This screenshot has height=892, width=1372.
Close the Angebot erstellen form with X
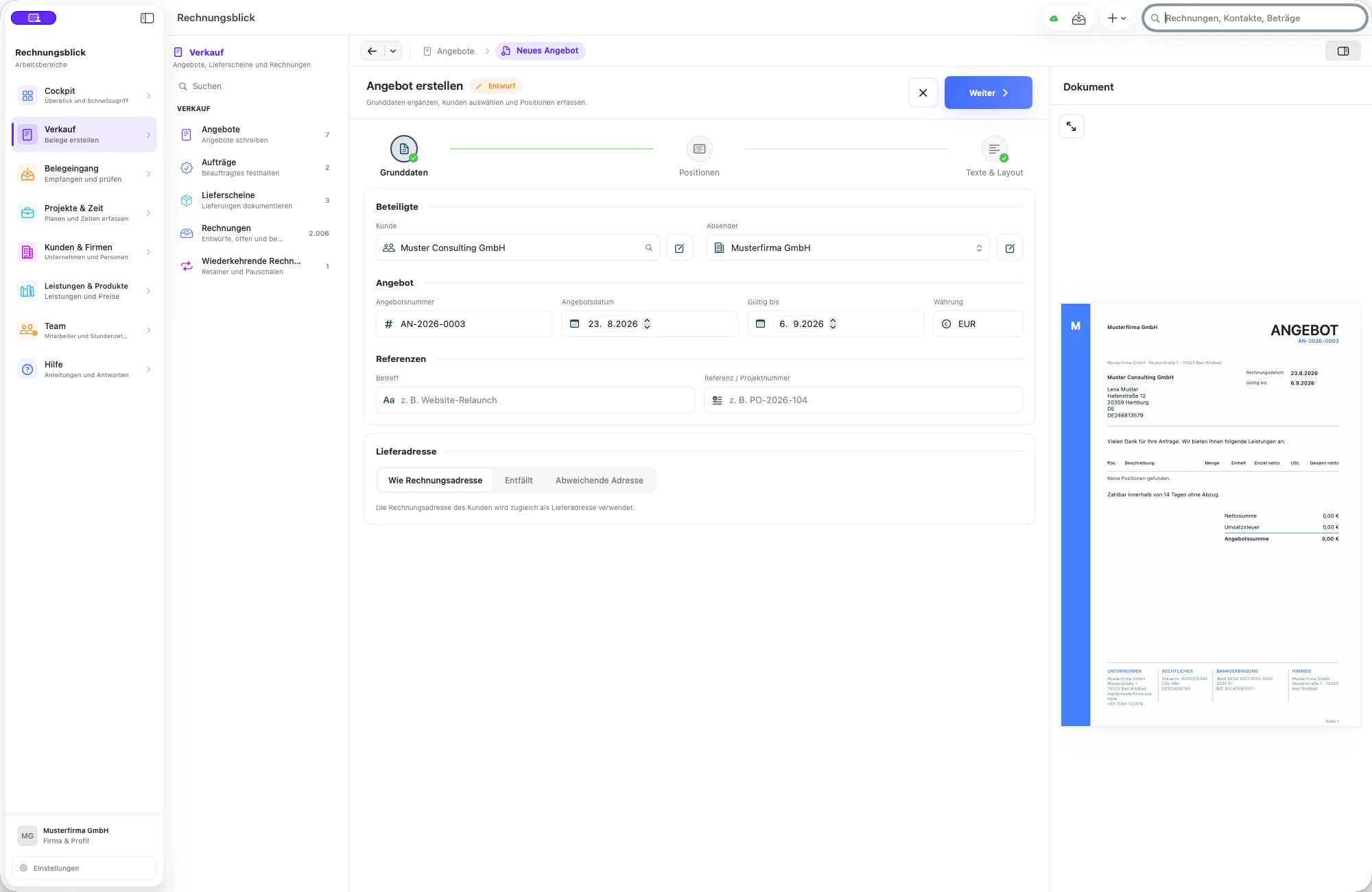pos(923,93)
